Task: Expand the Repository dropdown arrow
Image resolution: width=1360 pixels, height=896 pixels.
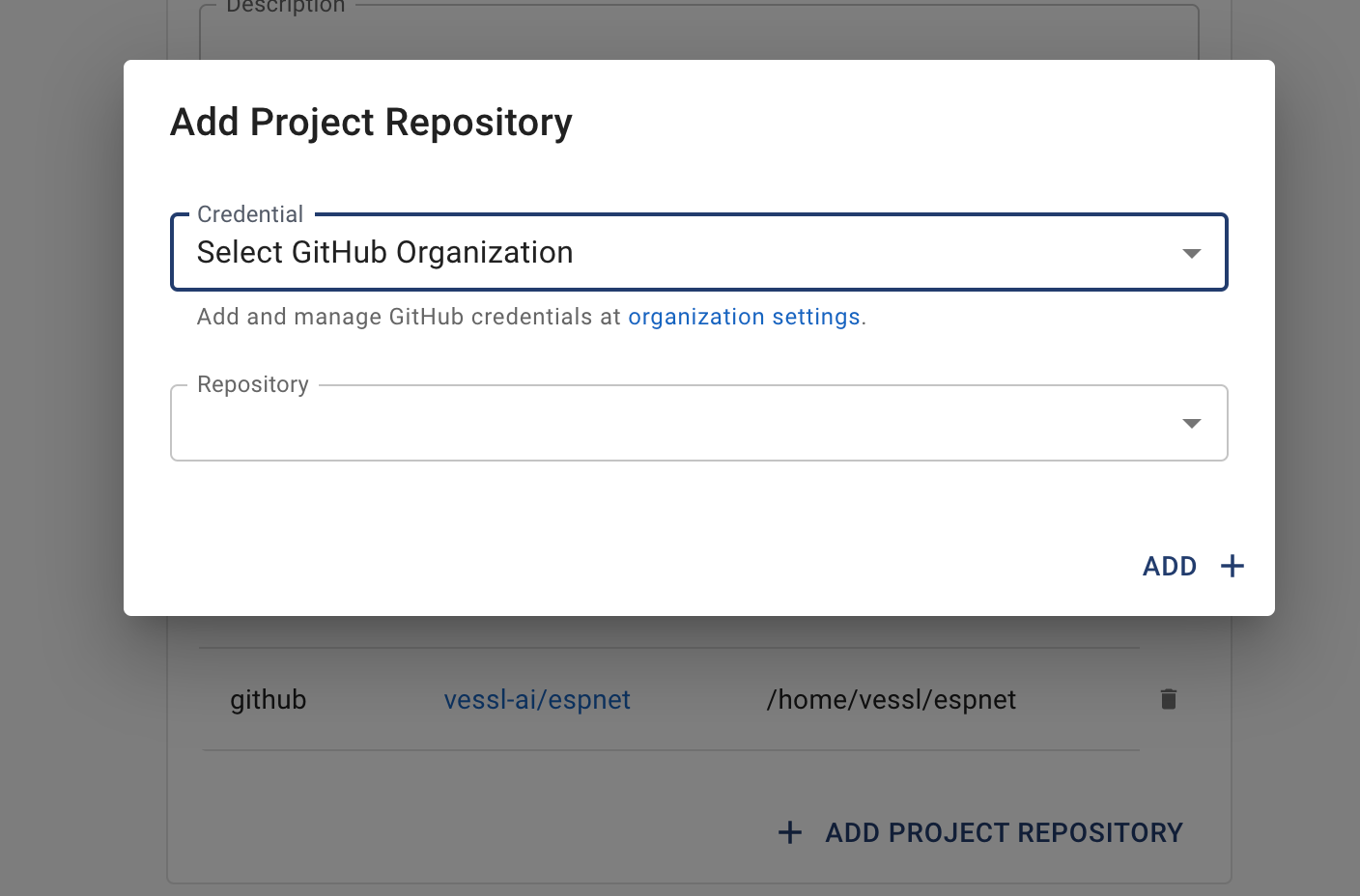Action: tap(1191, 423)
